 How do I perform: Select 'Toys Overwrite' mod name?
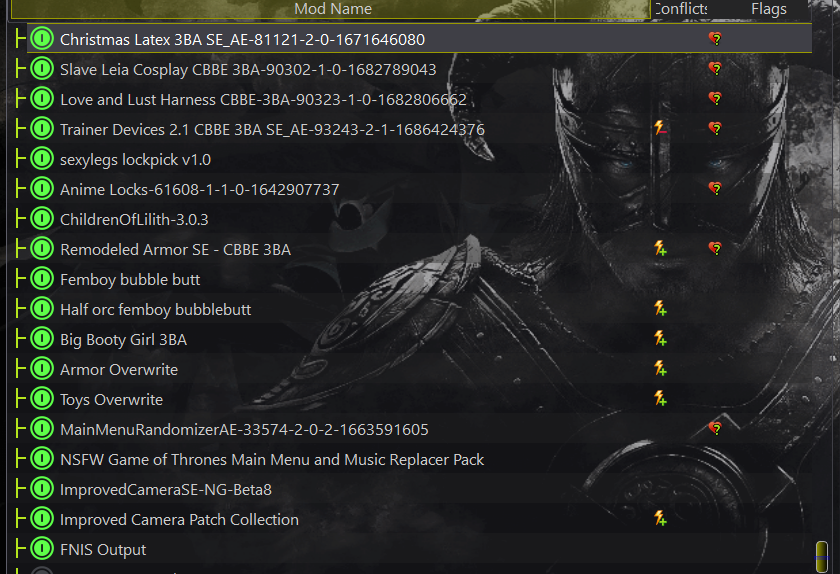111,400
